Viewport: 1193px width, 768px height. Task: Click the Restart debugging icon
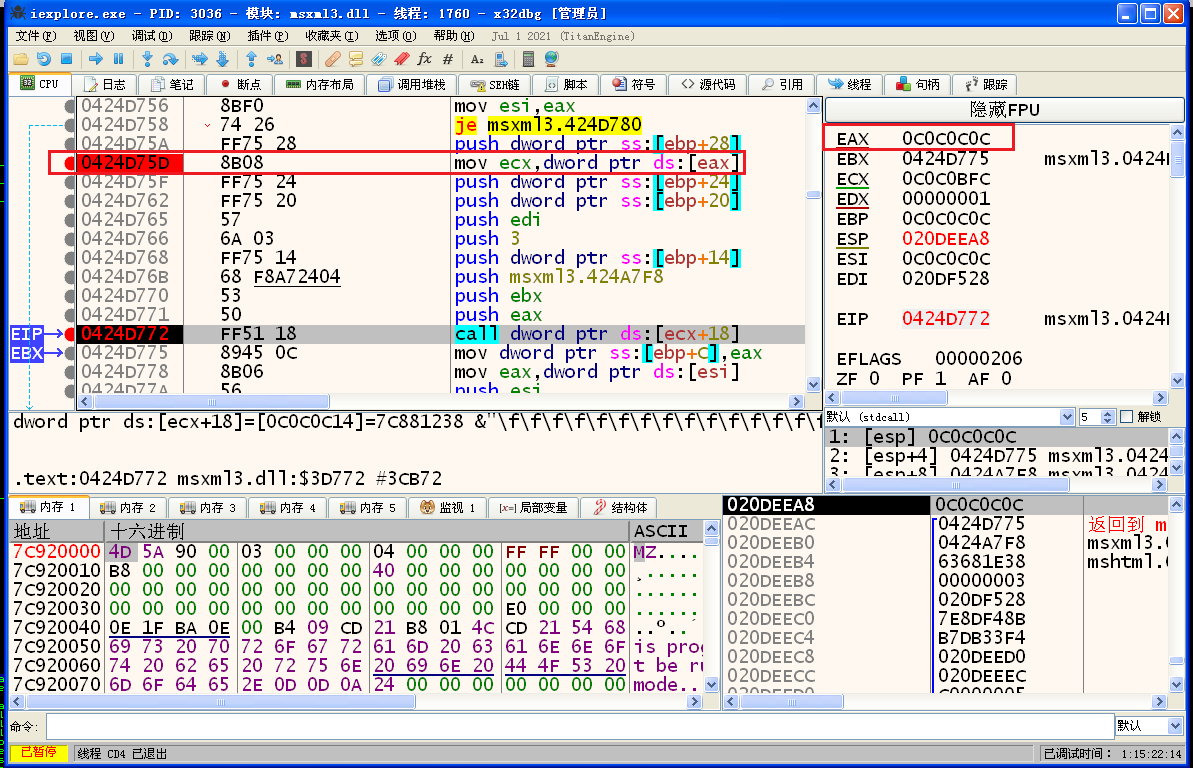click(x=44, y=59)
